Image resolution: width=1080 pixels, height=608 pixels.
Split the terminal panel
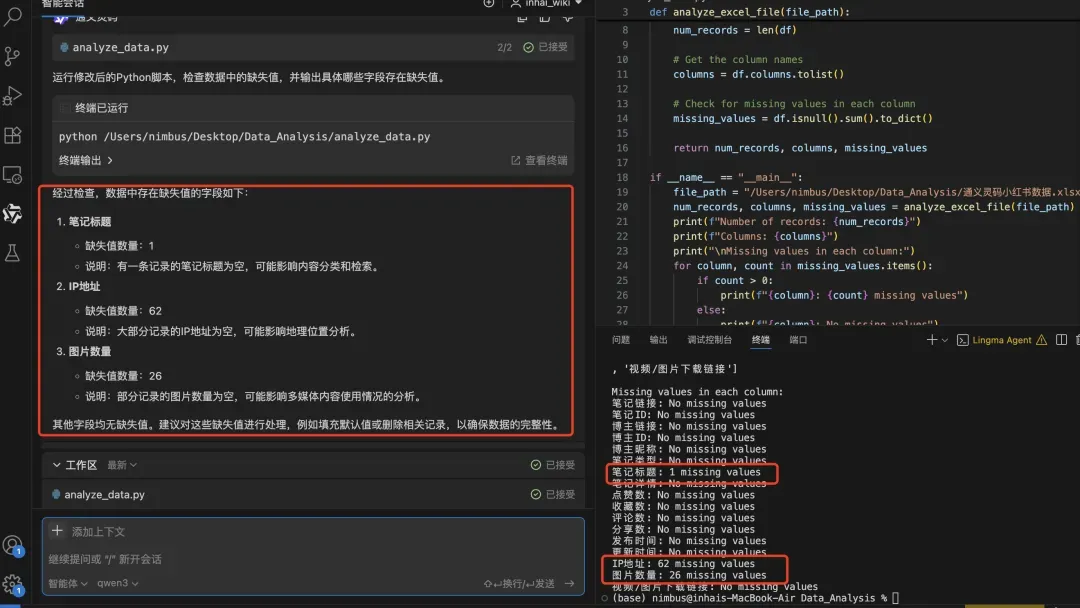1061,339
